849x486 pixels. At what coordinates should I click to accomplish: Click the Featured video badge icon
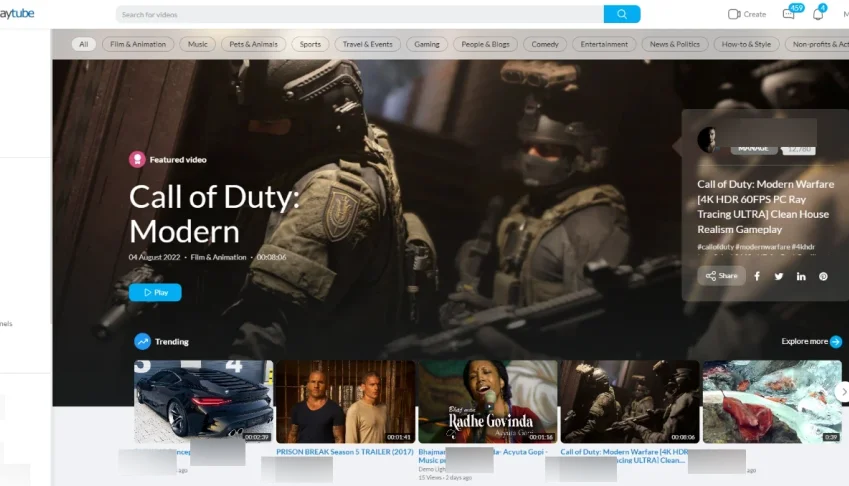click(137, 159)
